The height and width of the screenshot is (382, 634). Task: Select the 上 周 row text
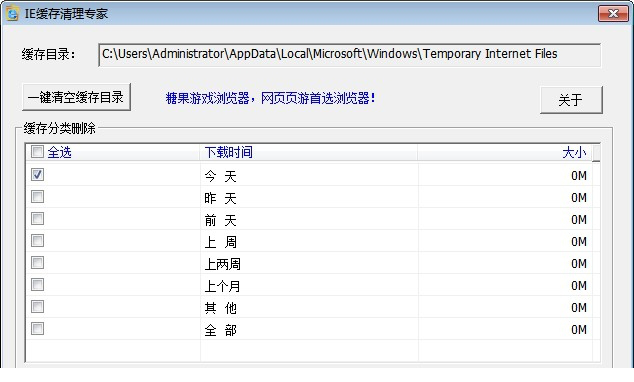click(220, 242)
